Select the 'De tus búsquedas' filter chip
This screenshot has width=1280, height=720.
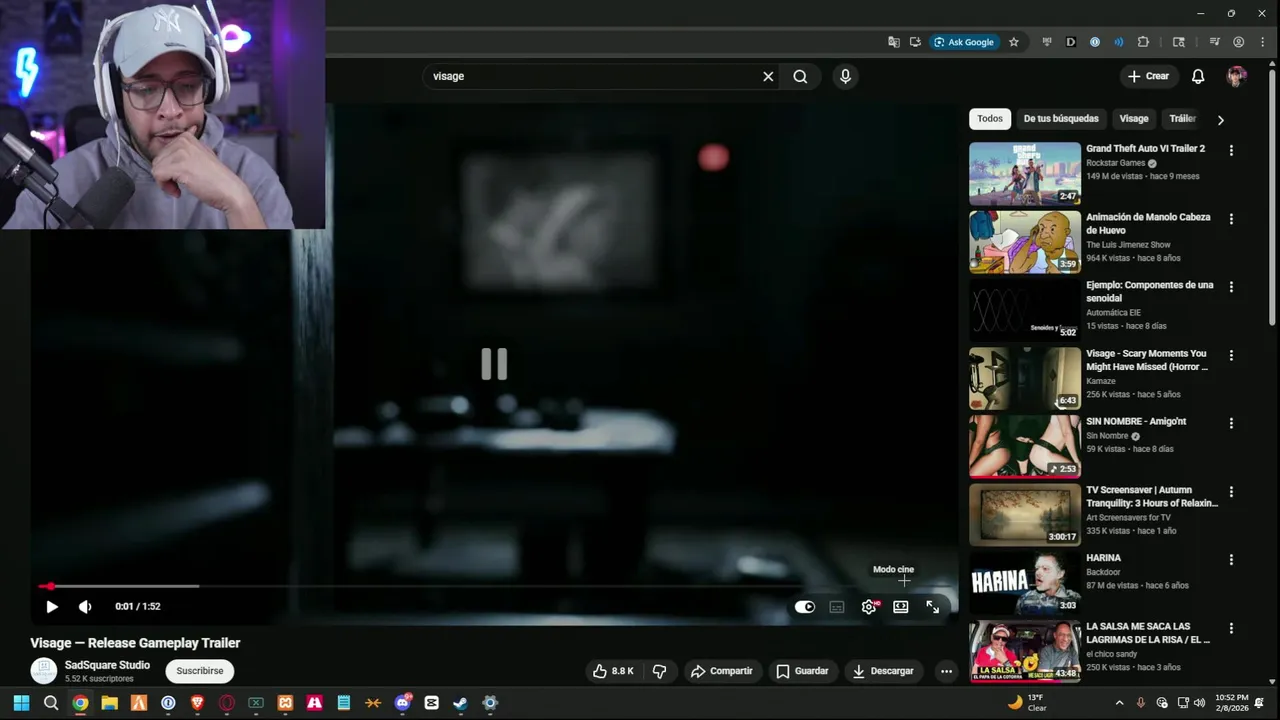click(x=1061, y=118)
